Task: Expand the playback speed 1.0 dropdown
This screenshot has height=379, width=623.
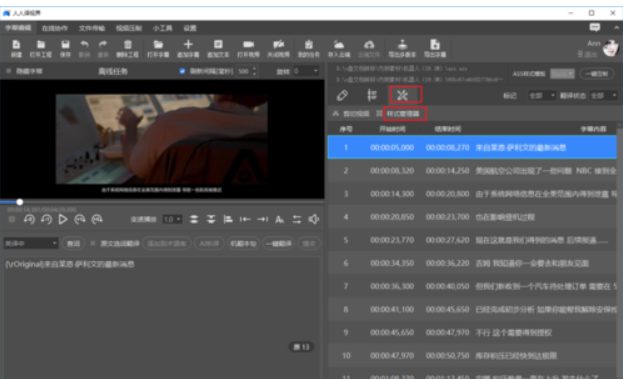Action: pos(172,219)
